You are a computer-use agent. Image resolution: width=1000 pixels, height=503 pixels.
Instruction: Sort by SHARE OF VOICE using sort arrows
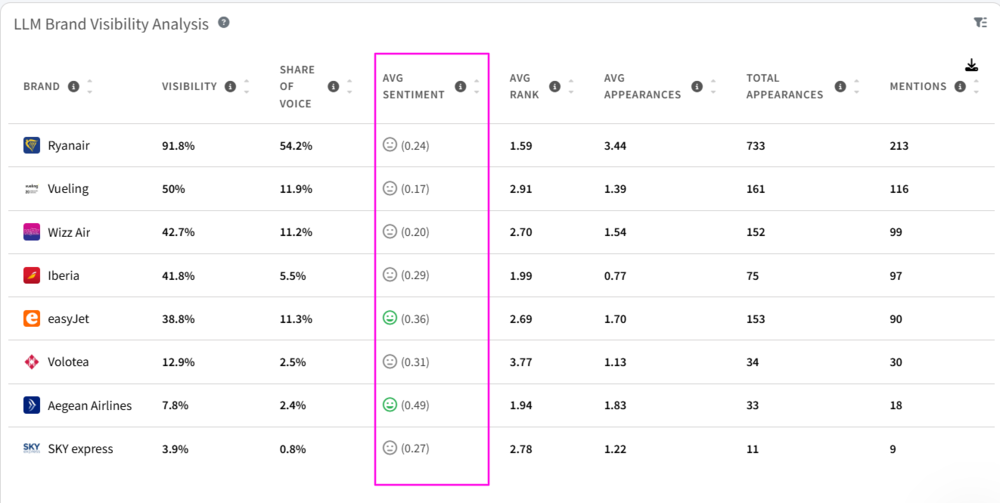click(349, 86)
